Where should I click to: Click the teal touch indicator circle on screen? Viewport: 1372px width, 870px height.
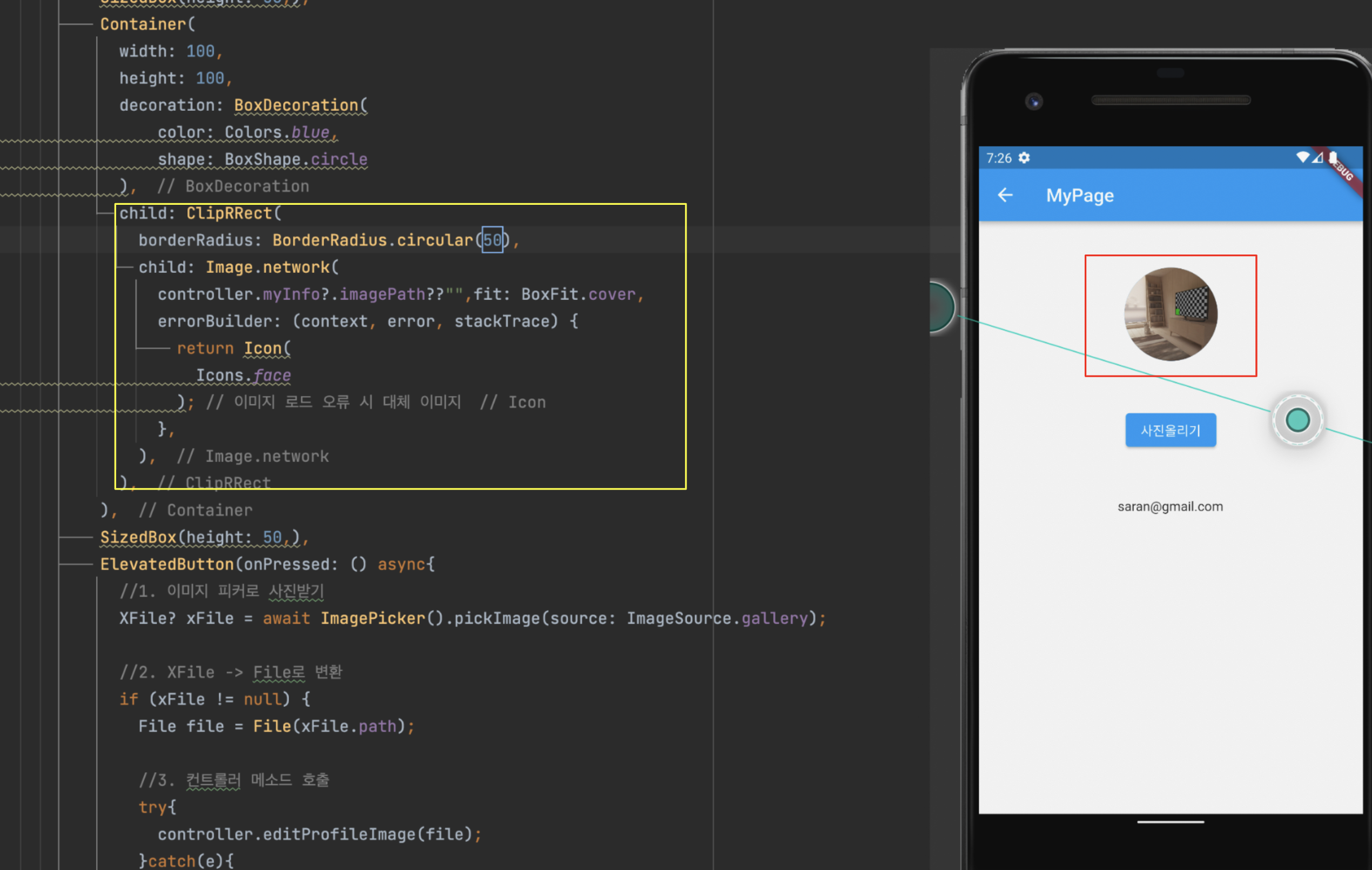point(1297,421)
